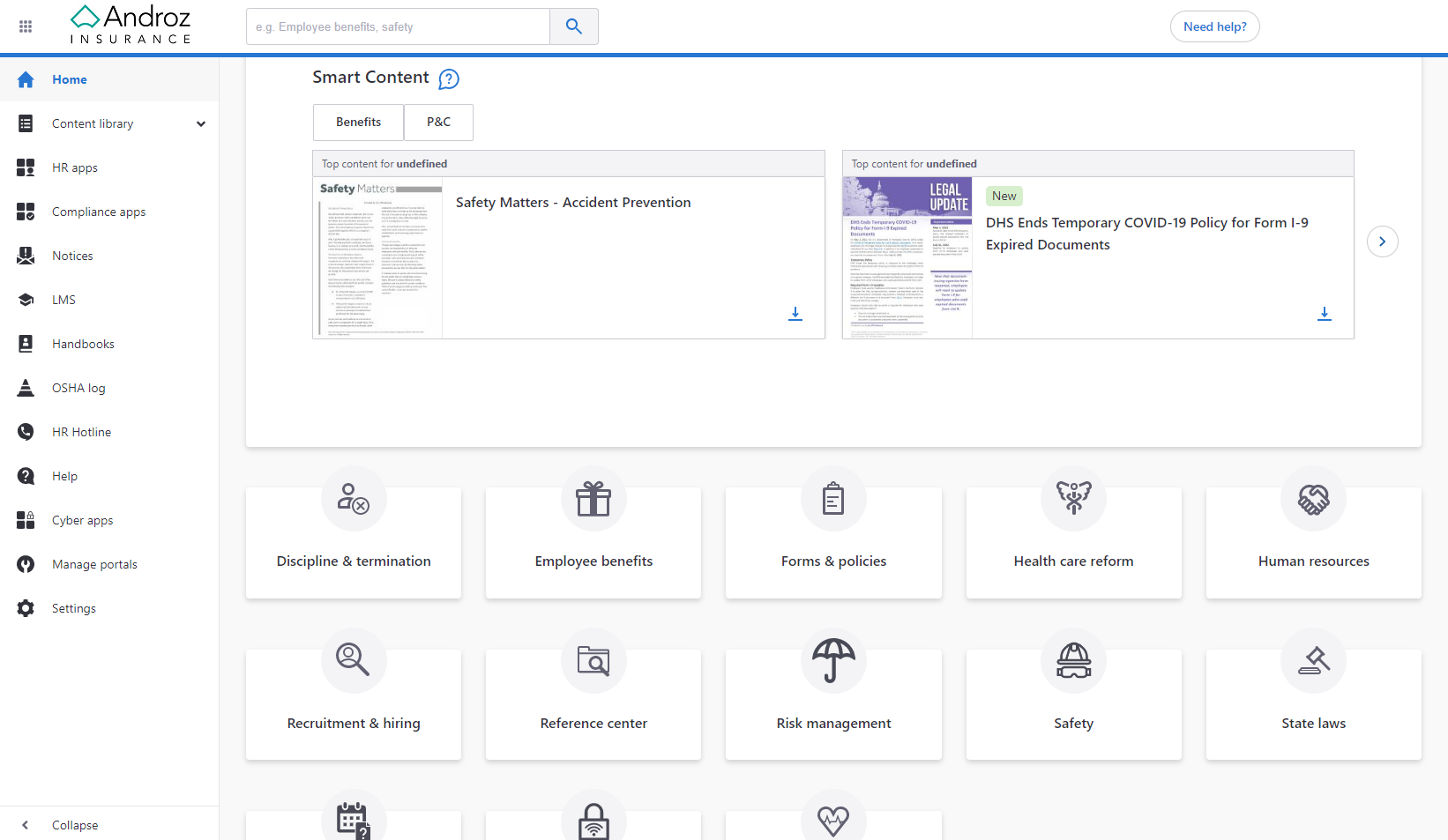Click the Human resources handshake icon

point(1313,499)
